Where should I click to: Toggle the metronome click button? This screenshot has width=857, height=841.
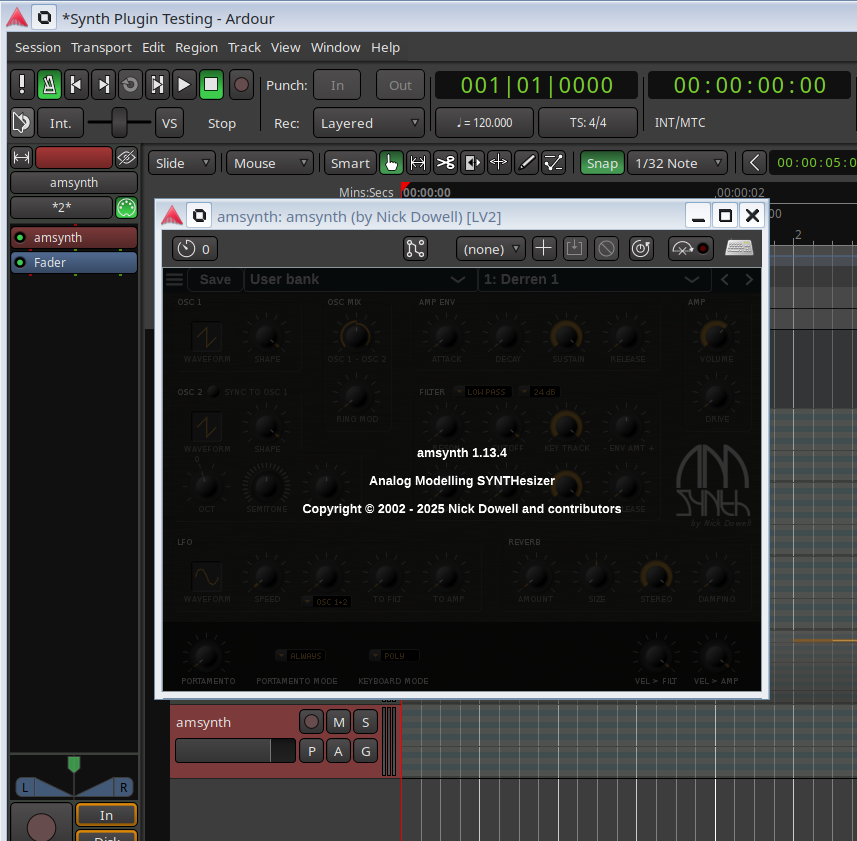(49, 85)
